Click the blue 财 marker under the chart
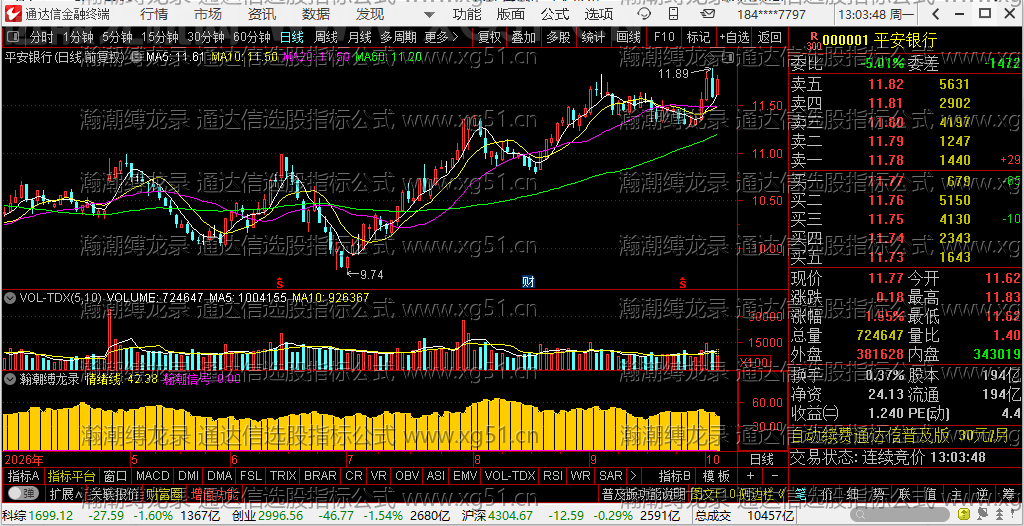The width and height of the screenshot is (1024, 526). point(529,282)
